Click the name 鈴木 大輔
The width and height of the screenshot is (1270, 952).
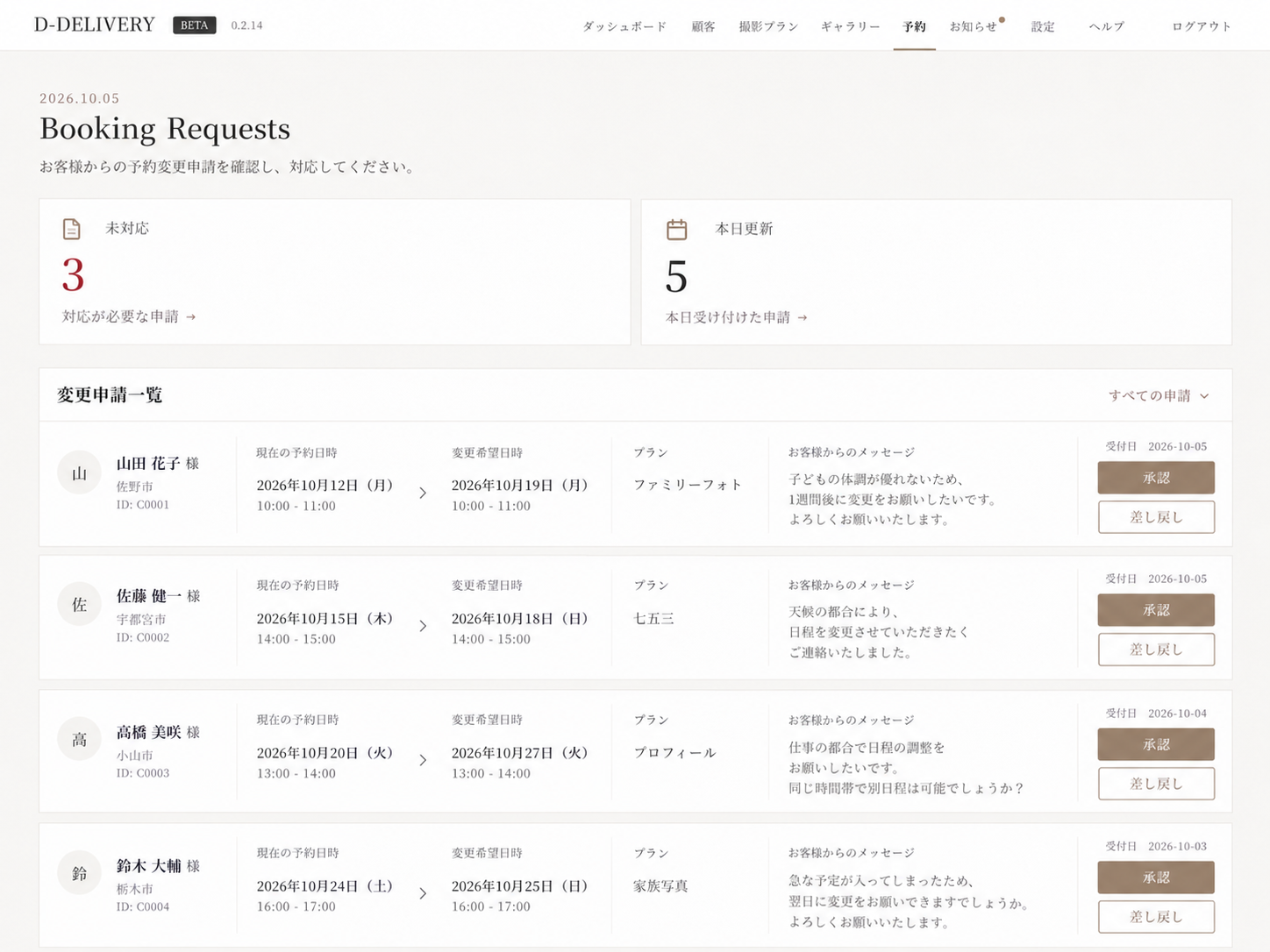pyautogui.click(x=148, y=866)
